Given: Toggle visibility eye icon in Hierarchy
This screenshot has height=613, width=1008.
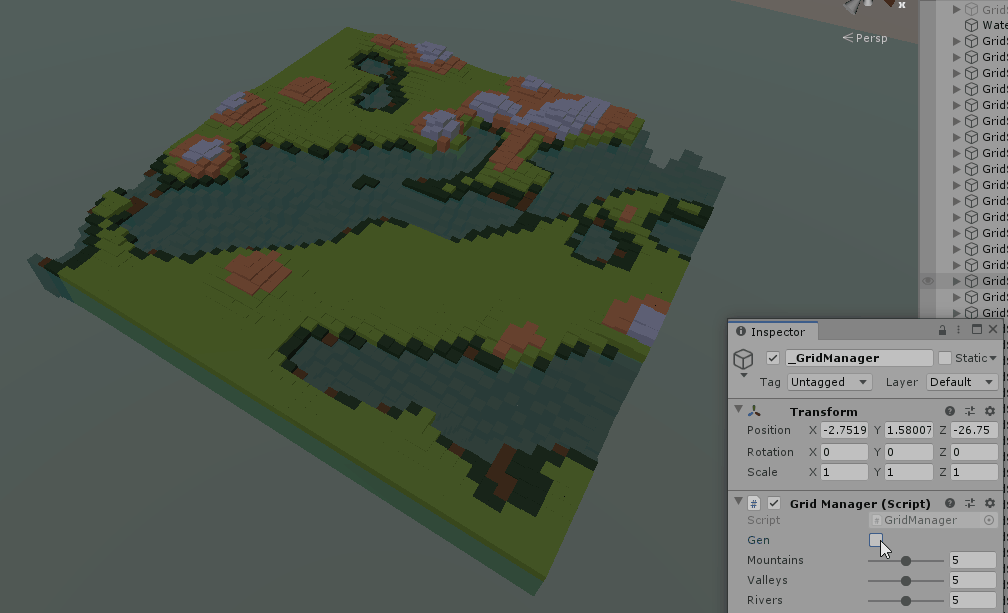Looking at the screenshot, I should tap(928, 281).
